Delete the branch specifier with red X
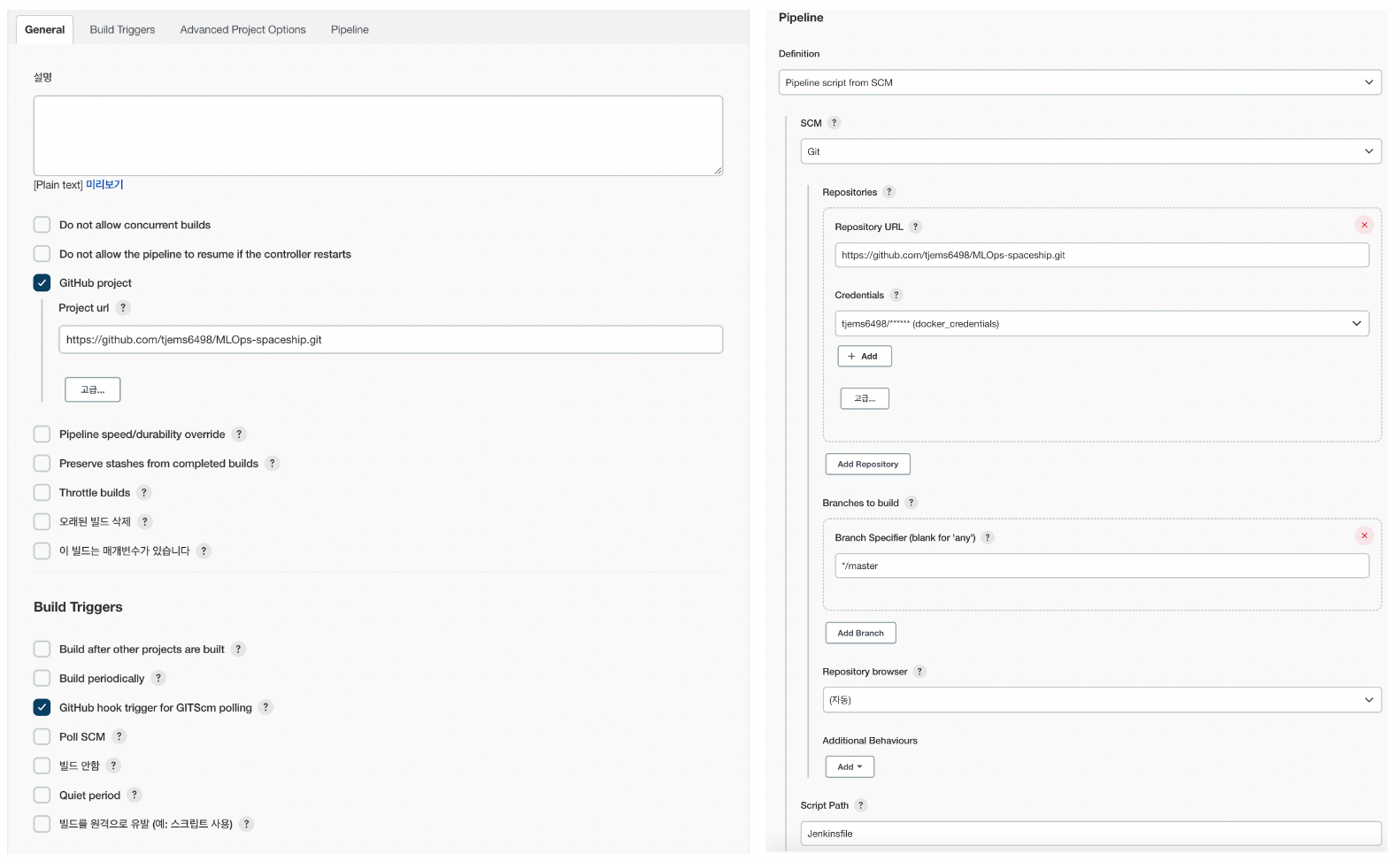The image size is (1400, 862). coord(1365,535)
